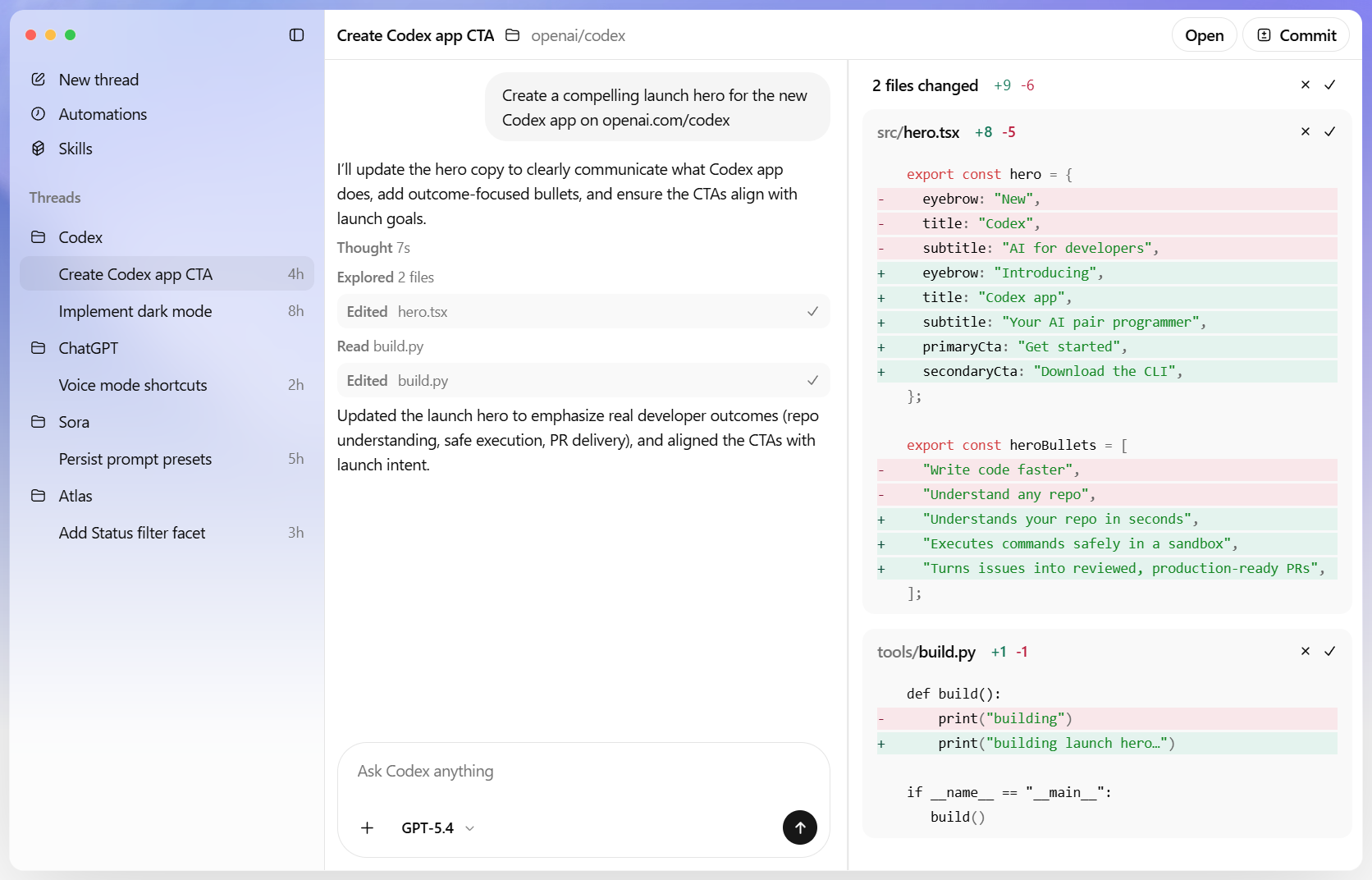Click the added line 'title: "Codex app"'
Viewport: 1372px width, 880px height.
point(1107,297)
